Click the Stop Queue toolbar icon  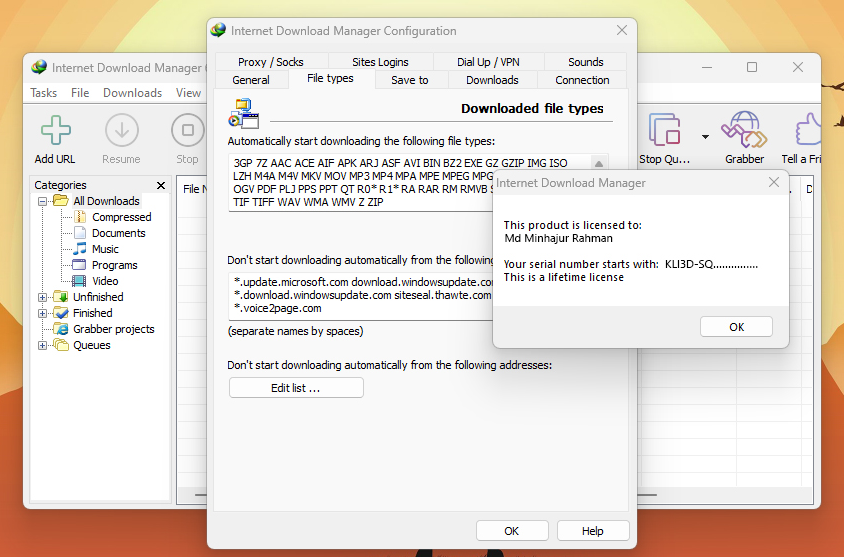[x=665, y=130]
